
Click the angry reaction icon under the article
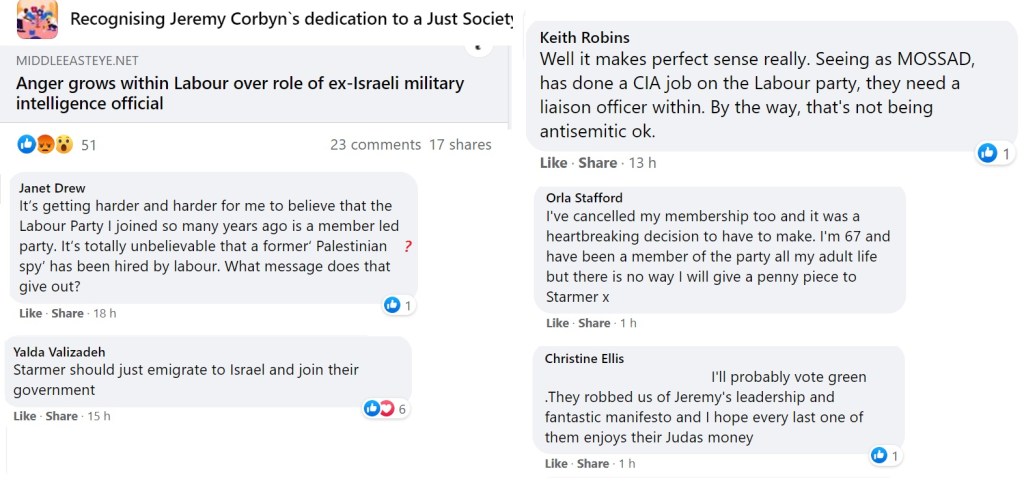point(44,145)
